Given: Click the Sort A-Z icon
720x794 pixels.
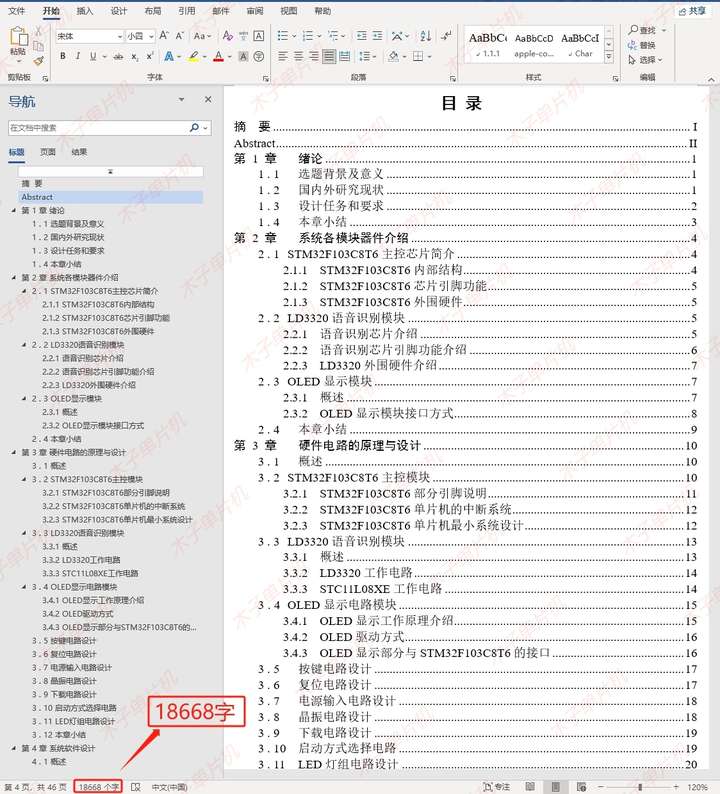Looking at the screenshot, I should point(425,35).
